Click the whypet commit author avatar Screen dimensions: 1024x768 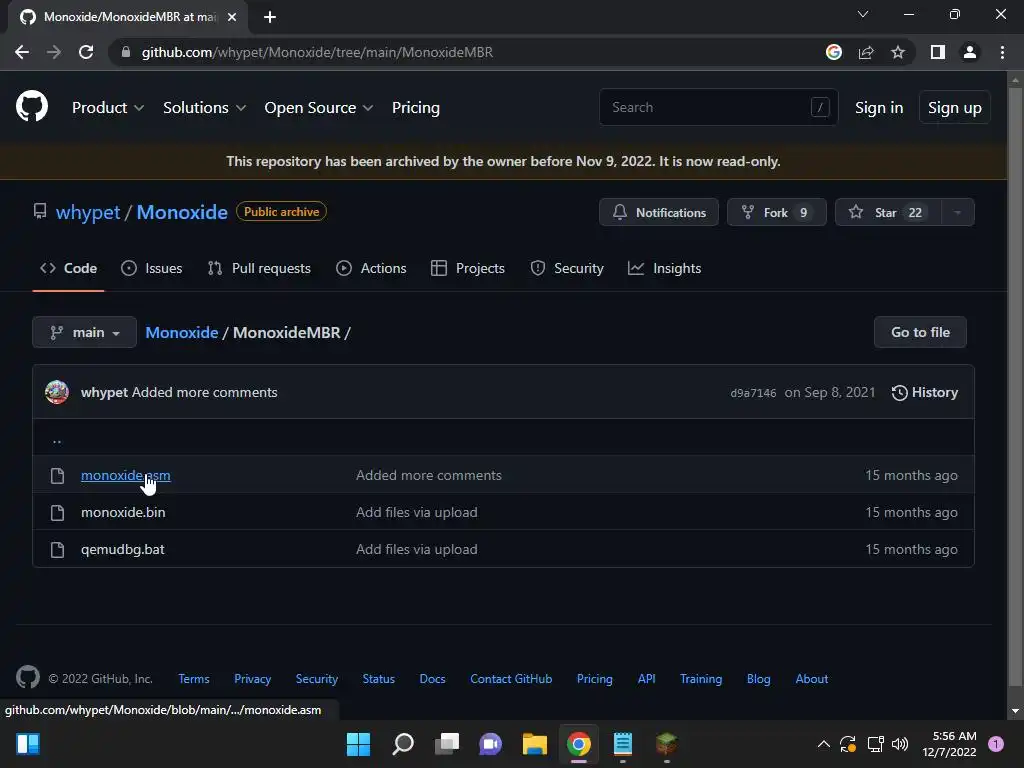[57, 392]
